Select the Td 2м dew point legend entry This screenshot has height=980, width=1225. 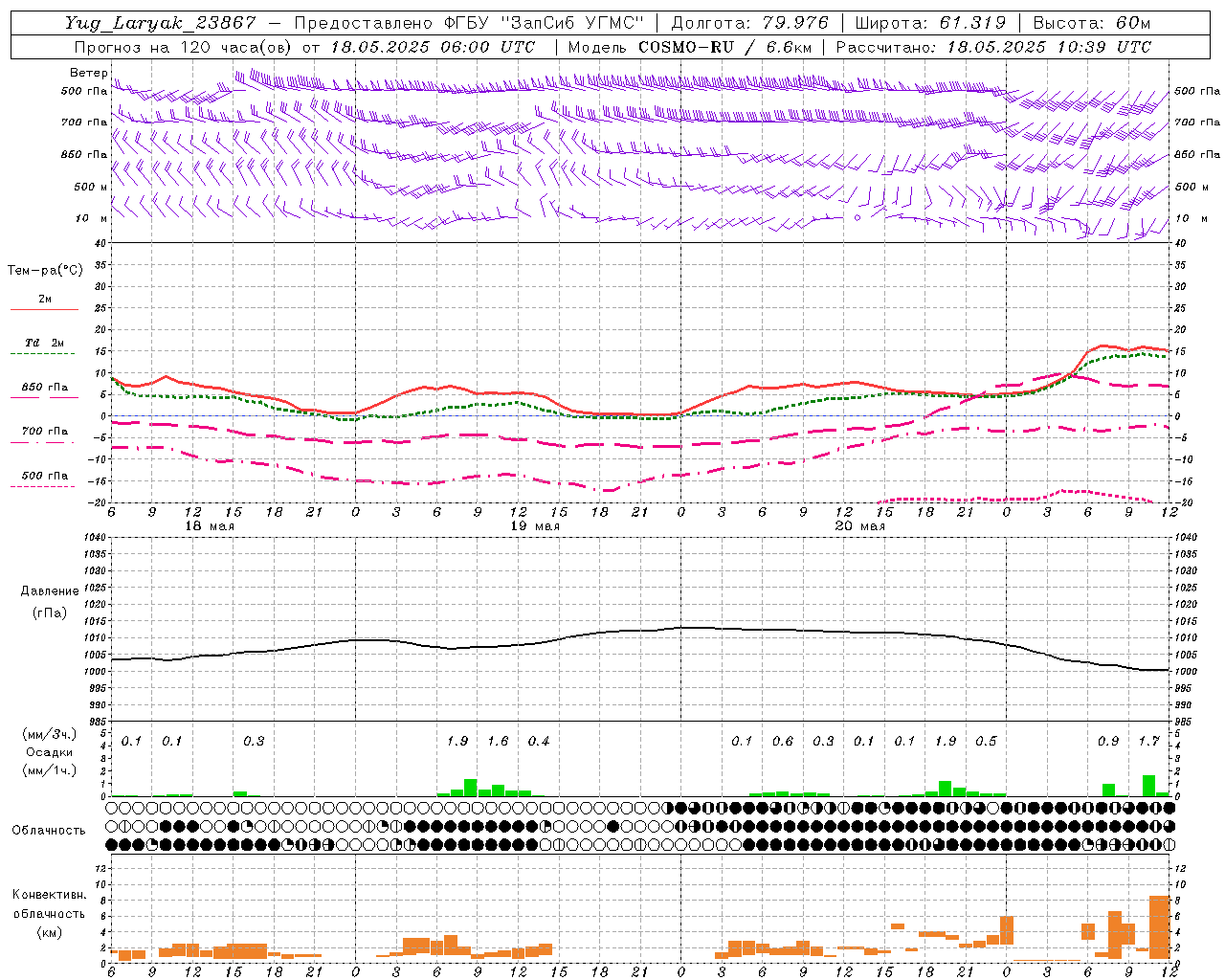click(x=44, y=343)
